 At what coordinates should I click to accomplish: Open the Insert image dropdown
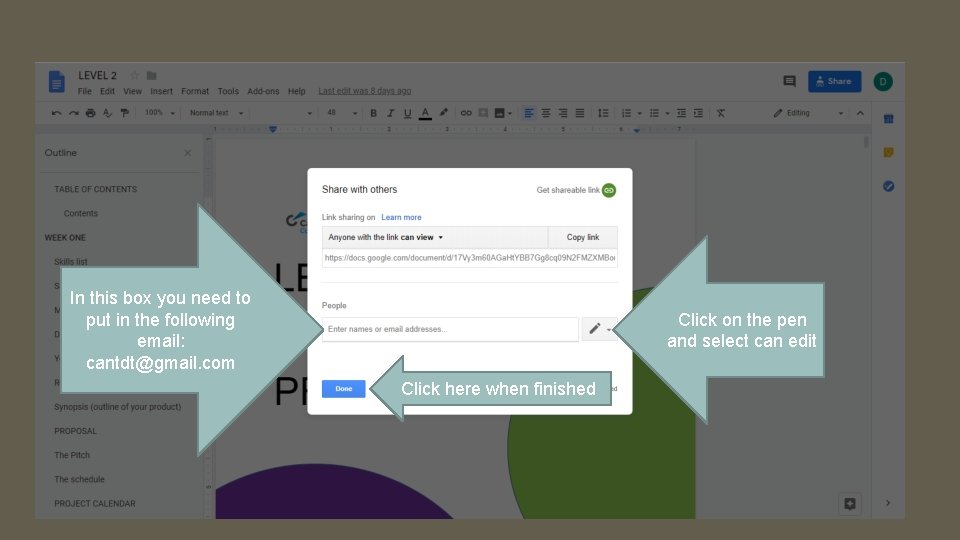pos(503,113)
